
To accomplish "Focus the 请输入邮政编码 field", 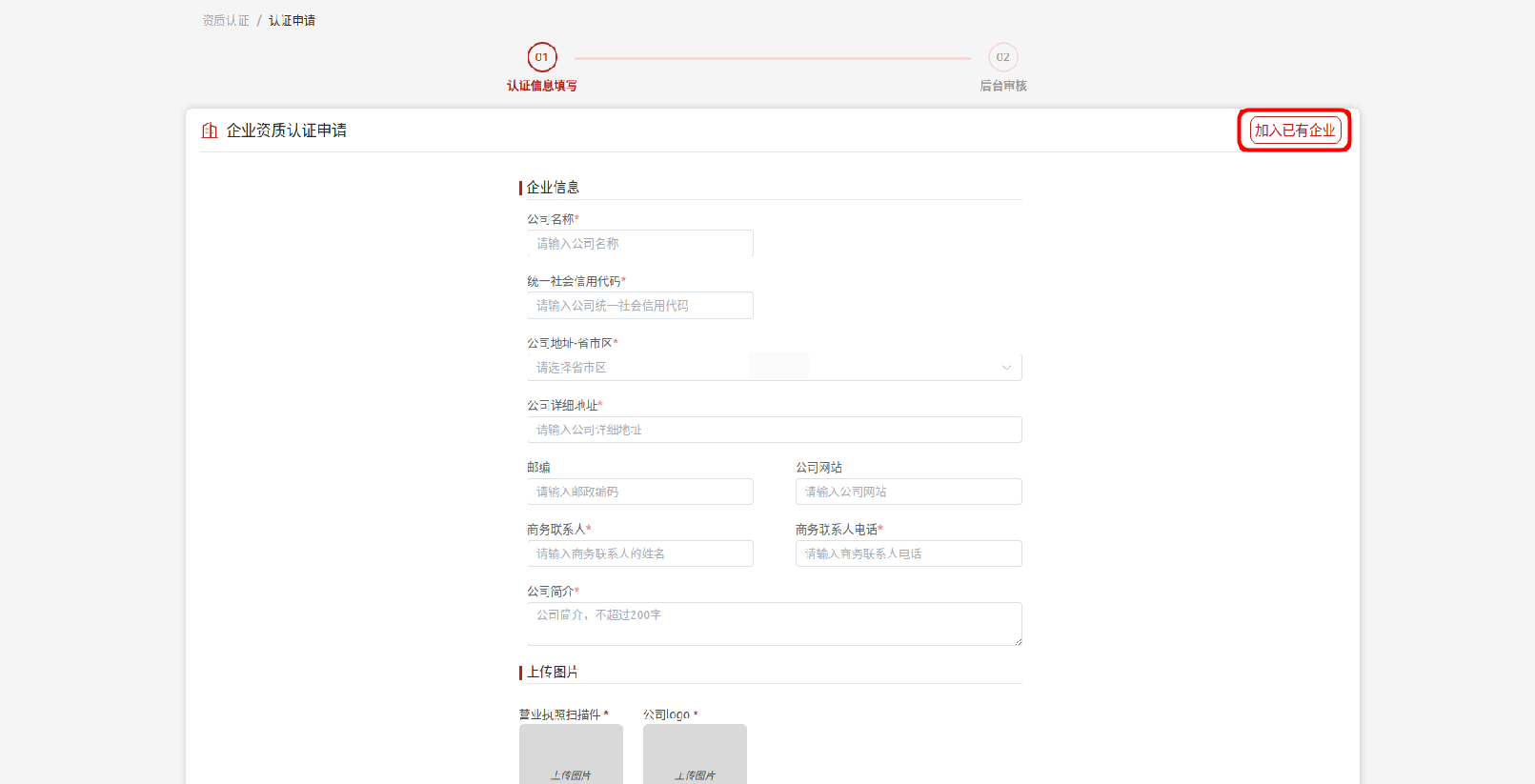I will click(x=639, y=492).
